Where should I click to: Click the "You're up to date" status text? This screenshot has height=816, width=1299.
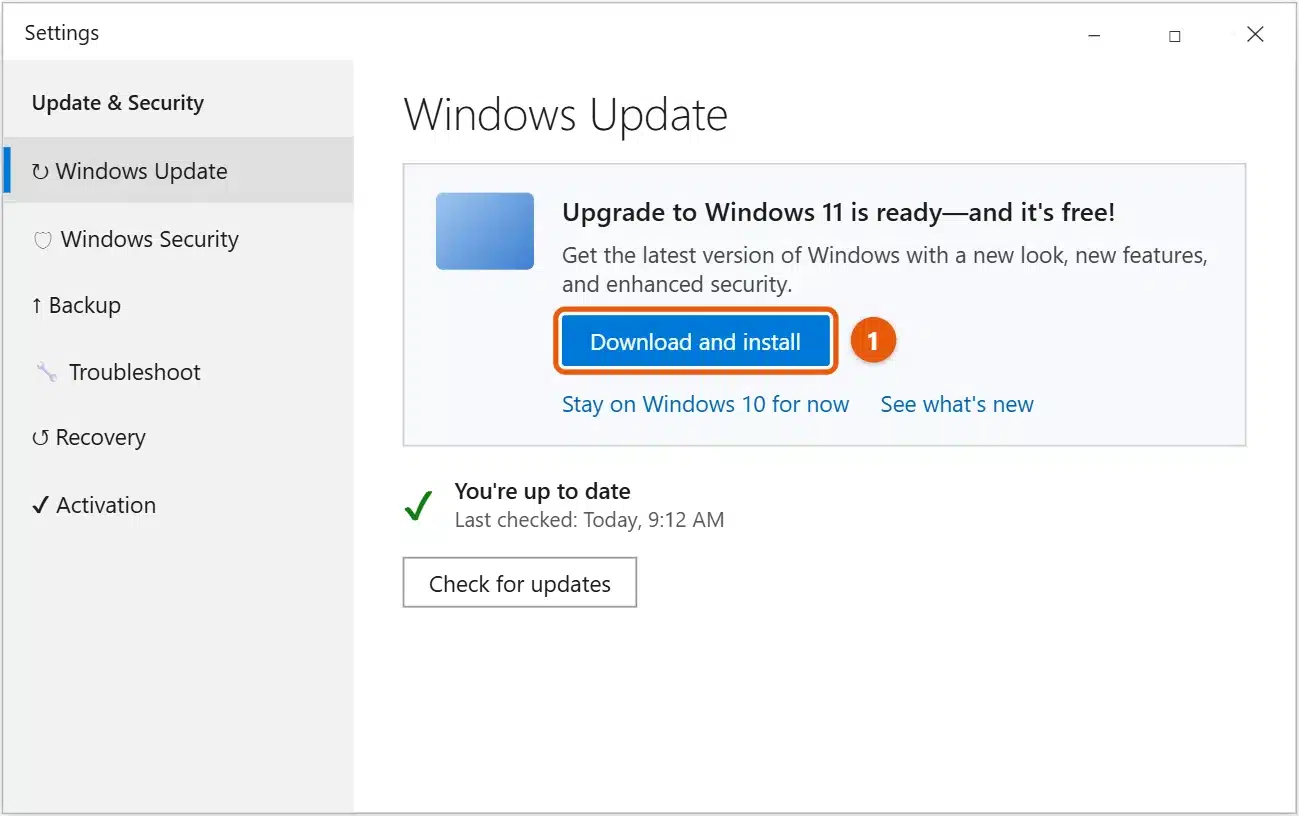(x=542, y=491)
